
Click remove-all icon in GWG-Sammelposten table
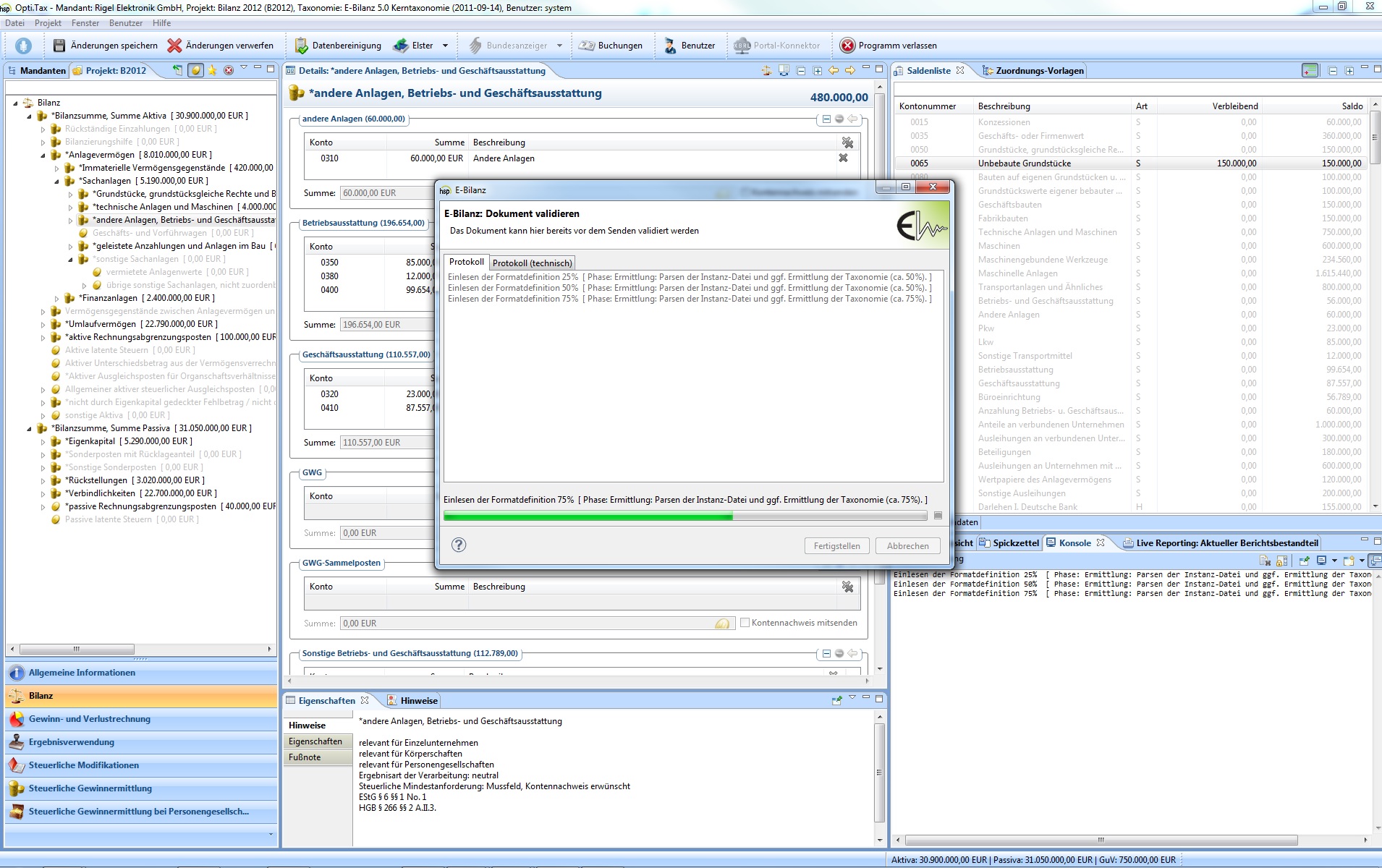coord(847,587)
